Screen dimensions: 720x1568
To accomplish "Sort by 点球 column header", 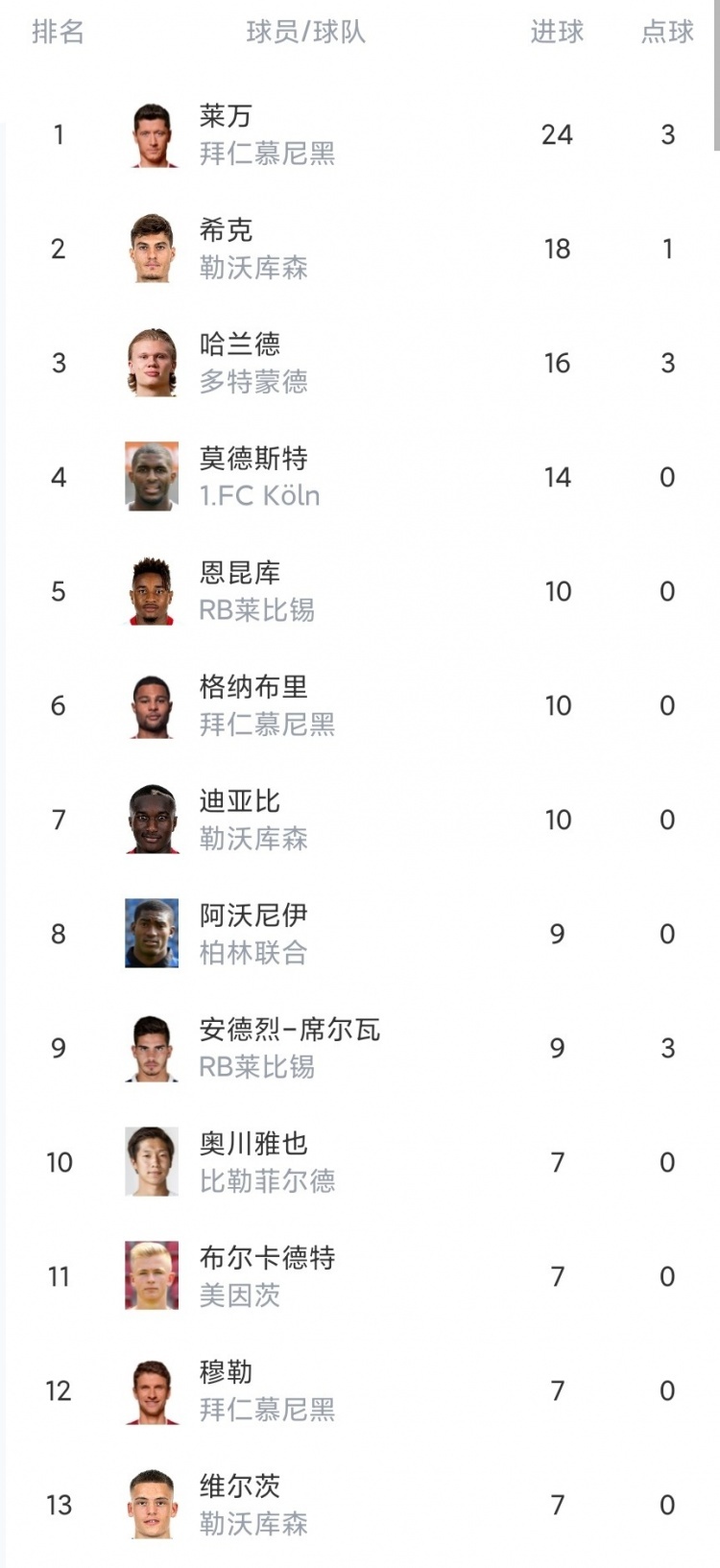I will (x=667, y=32).
